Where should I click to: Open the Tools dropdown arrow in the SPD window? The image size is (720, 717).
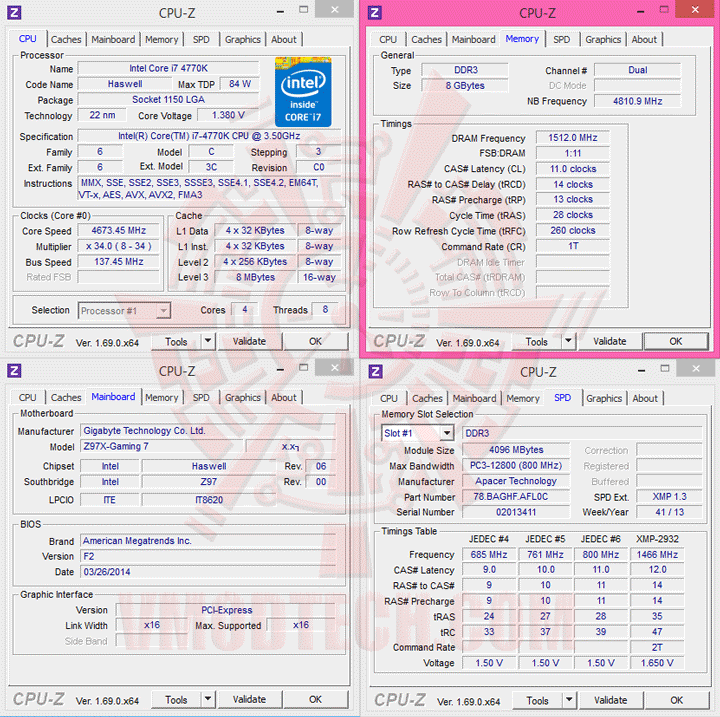[x=569, y=700]
